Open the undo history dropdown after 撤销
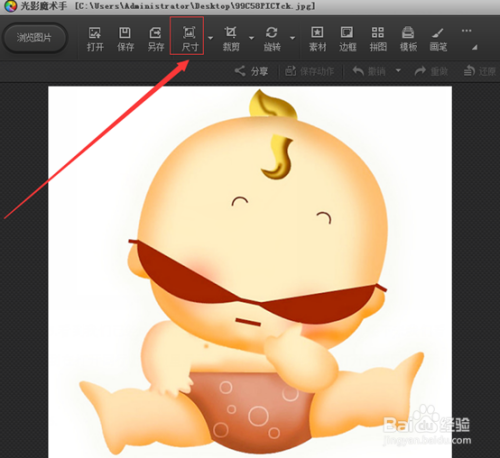 click(398, 71)
